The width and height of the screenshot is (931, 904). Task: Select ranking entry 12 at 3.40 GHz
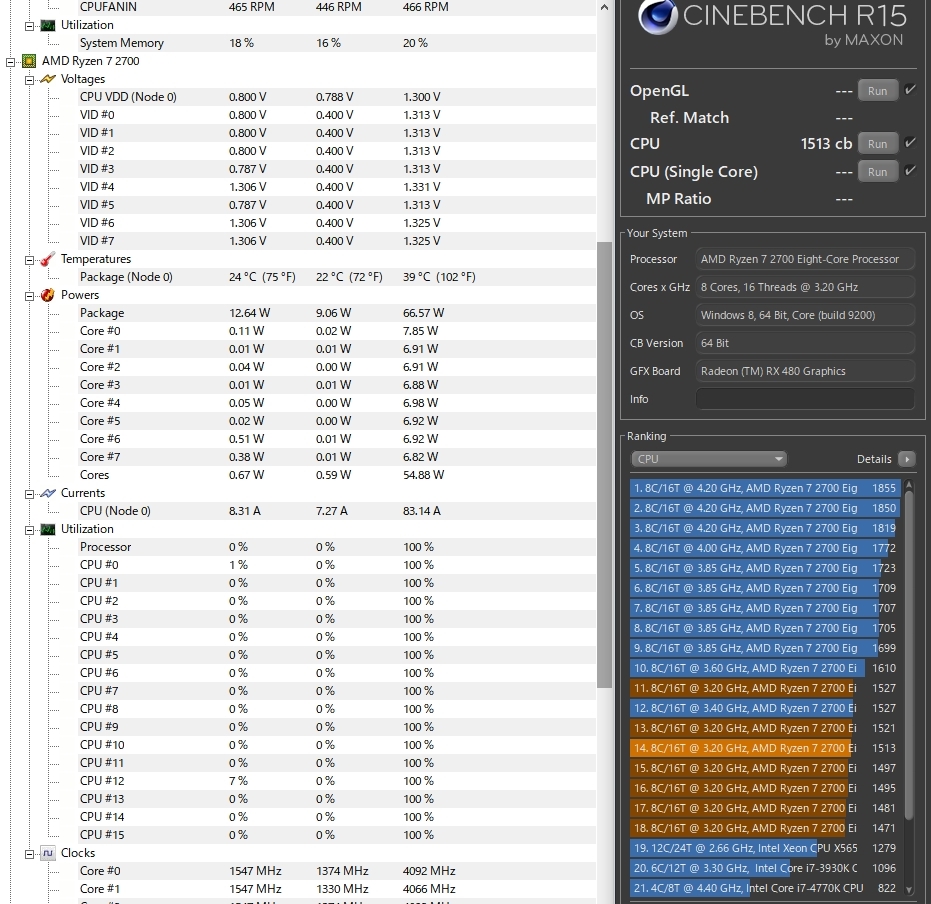[765, 708]
